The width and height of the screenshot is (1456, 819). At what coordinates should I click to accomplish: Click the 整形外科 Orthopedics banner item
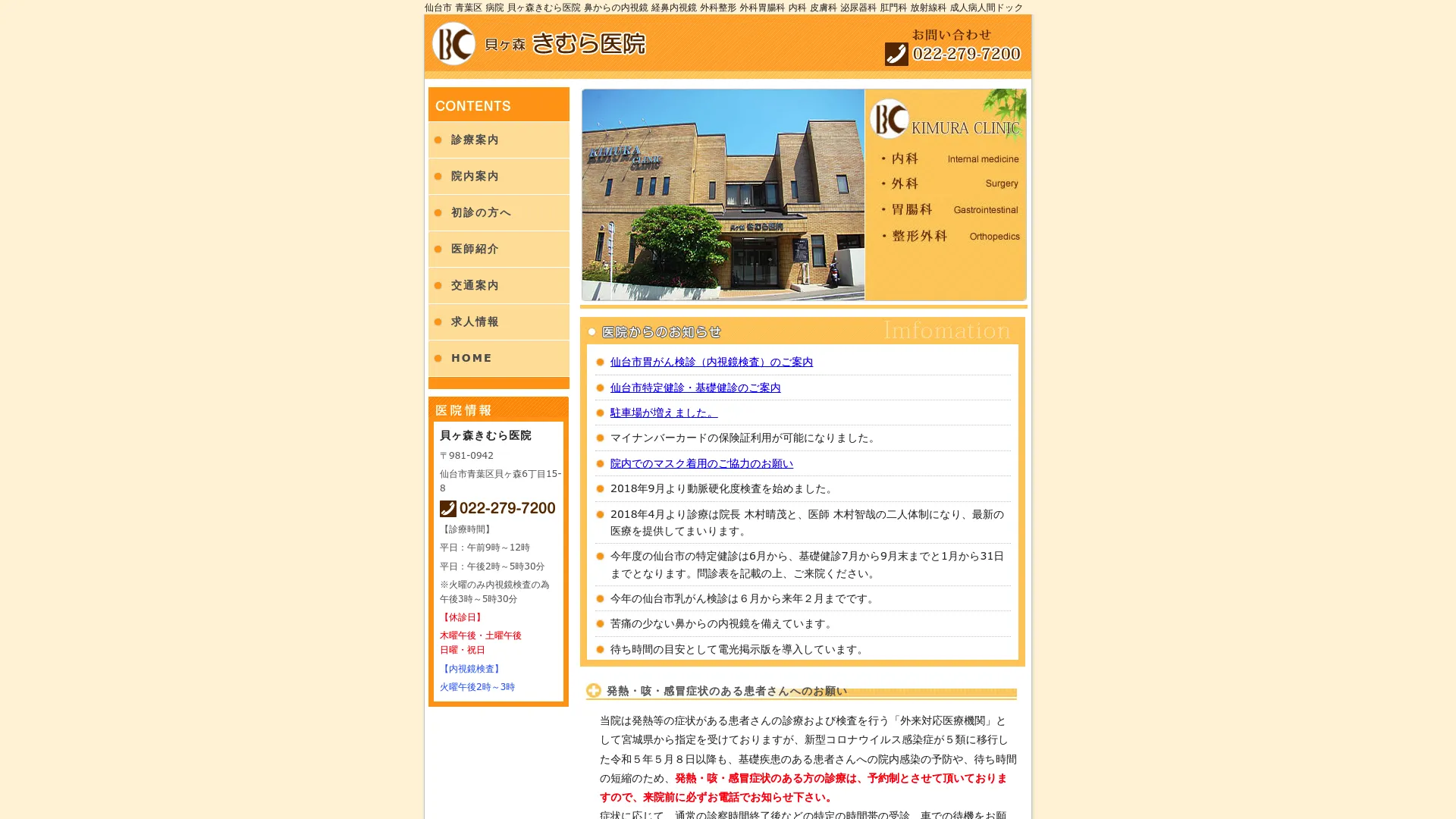(x=949, y=236)
